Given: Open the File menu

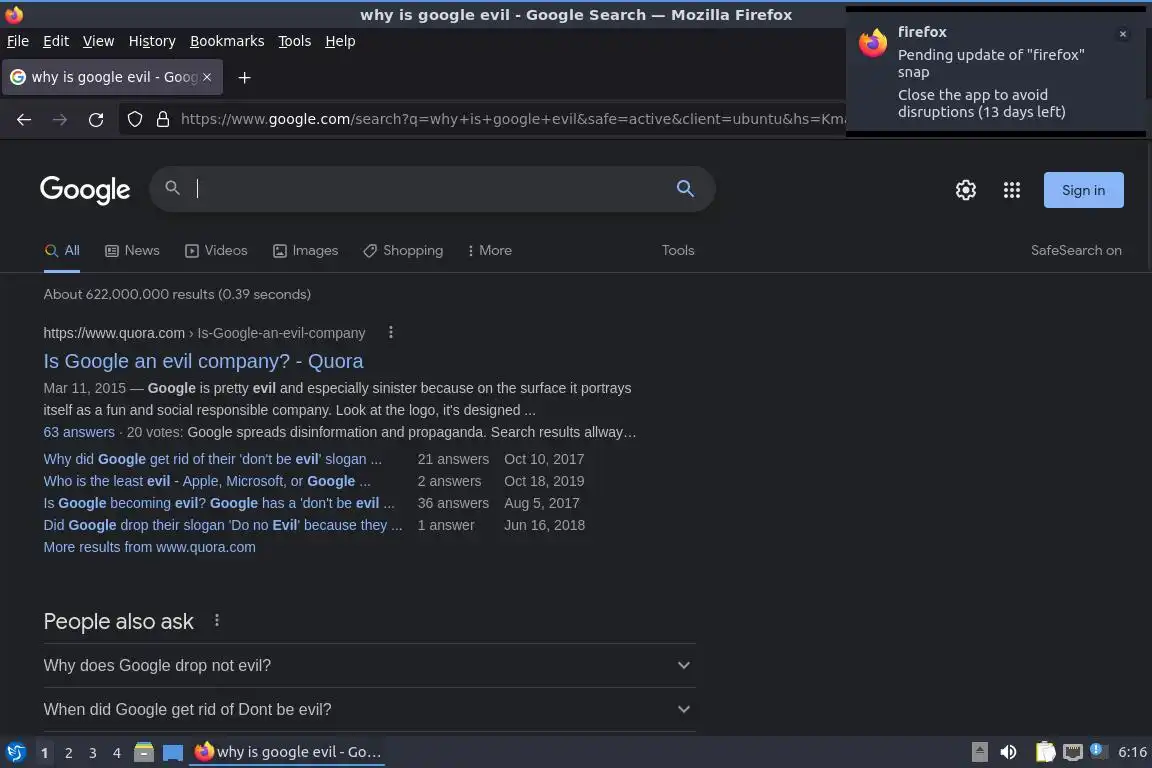Looking at the screenshot, I should tap(18, 41).
